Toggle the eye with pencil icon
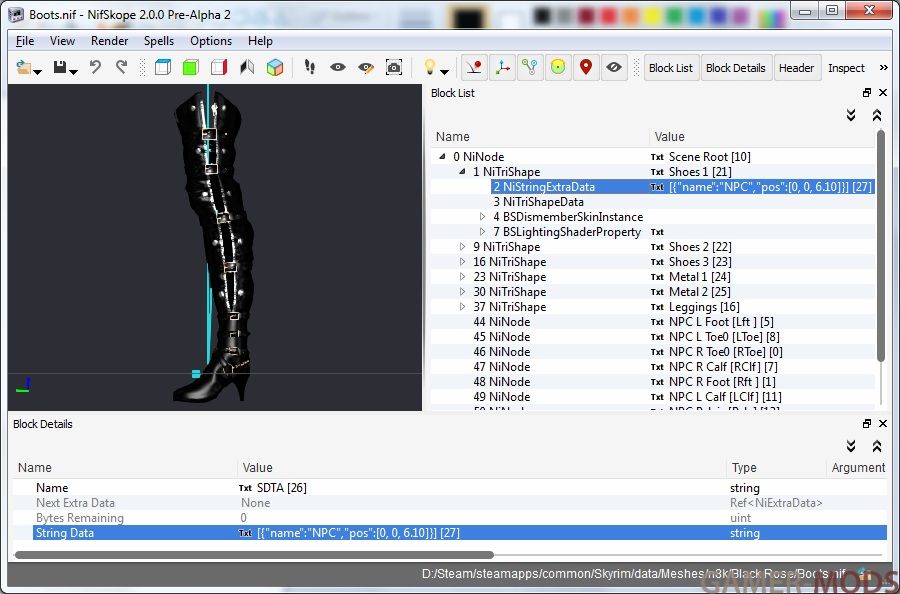This screenshot has width=900, height=594. pyautogui.click(x=366, y=68)
